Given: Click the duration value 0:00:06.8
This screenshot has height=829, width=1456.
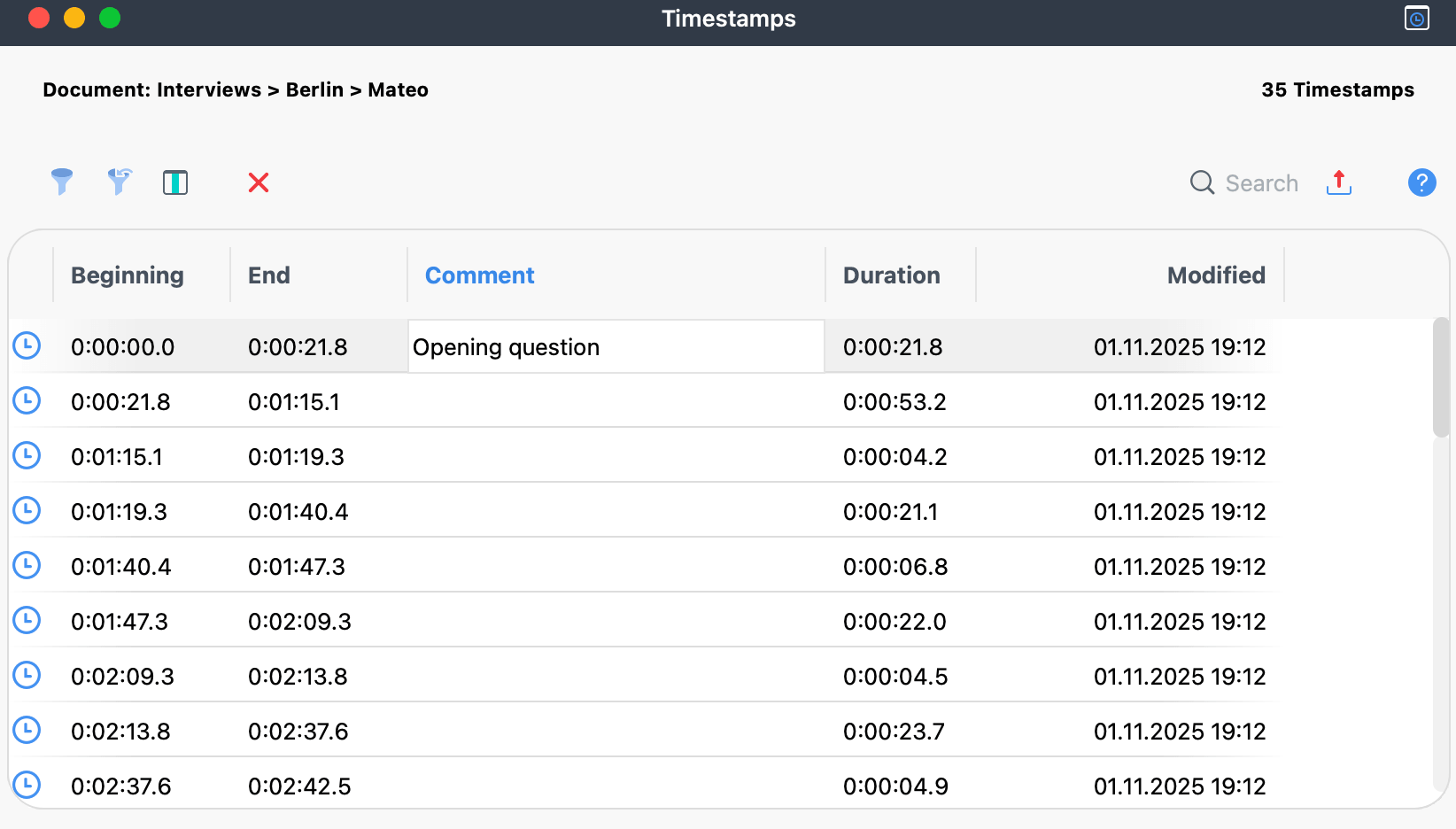Looking at the screenshot, I should tap(895, 567).
